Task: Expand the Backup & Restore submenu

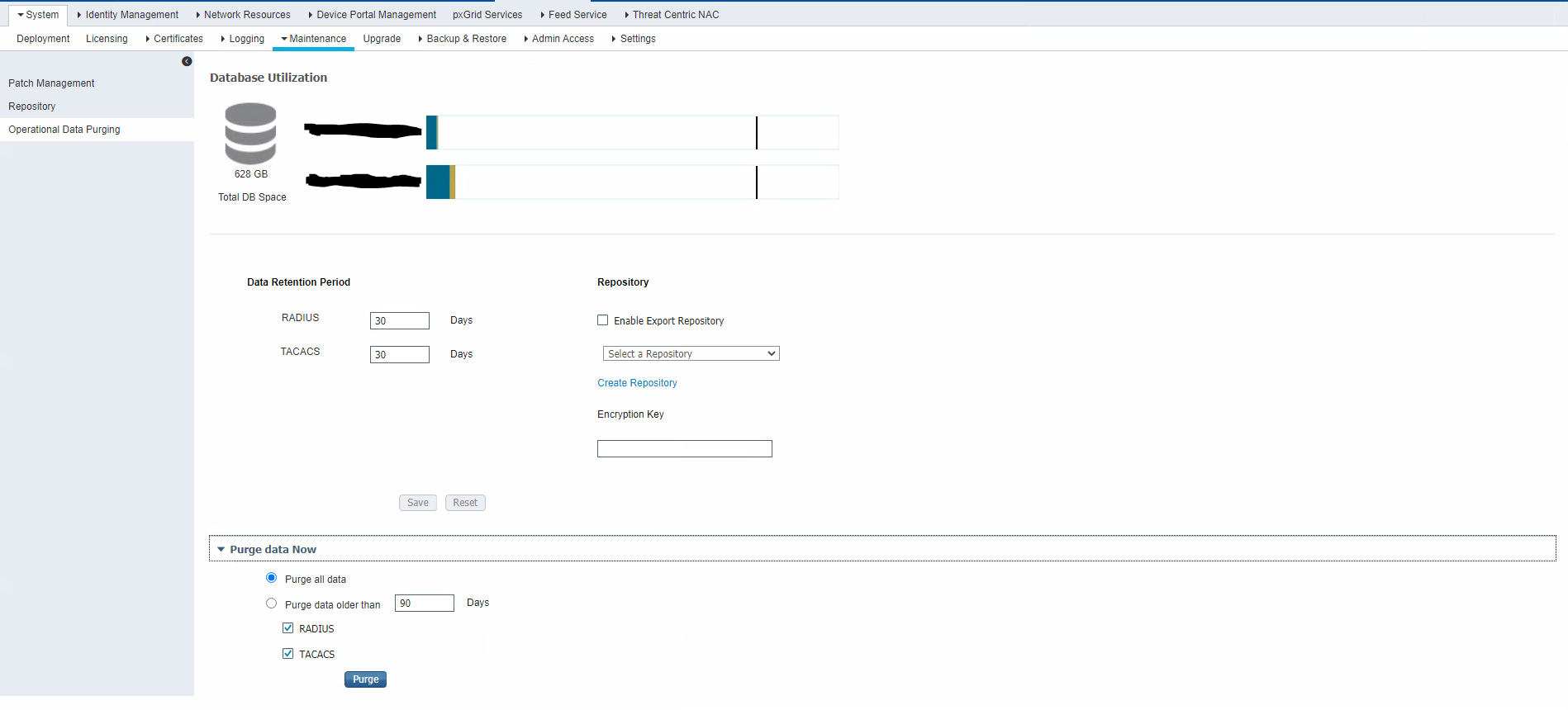Action: (463, 39)
